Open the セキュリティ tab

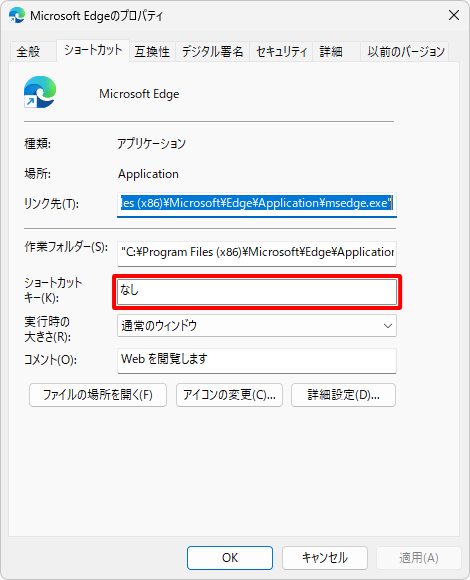[281, 51]
